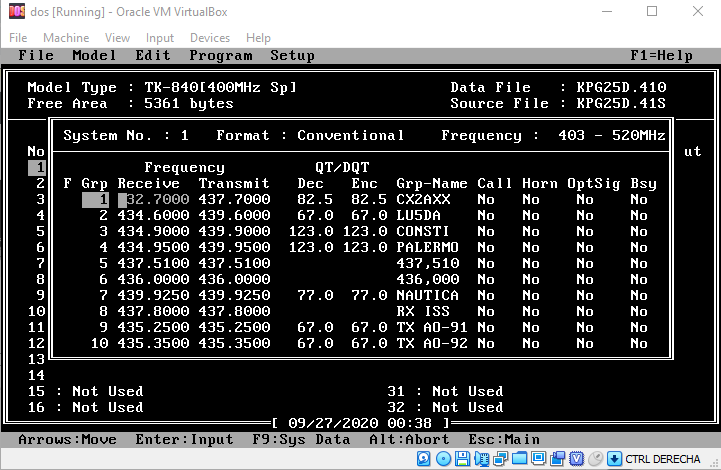Open the VirtualBox Devices menu
The image size is (721, 470).
pos(209,38)
